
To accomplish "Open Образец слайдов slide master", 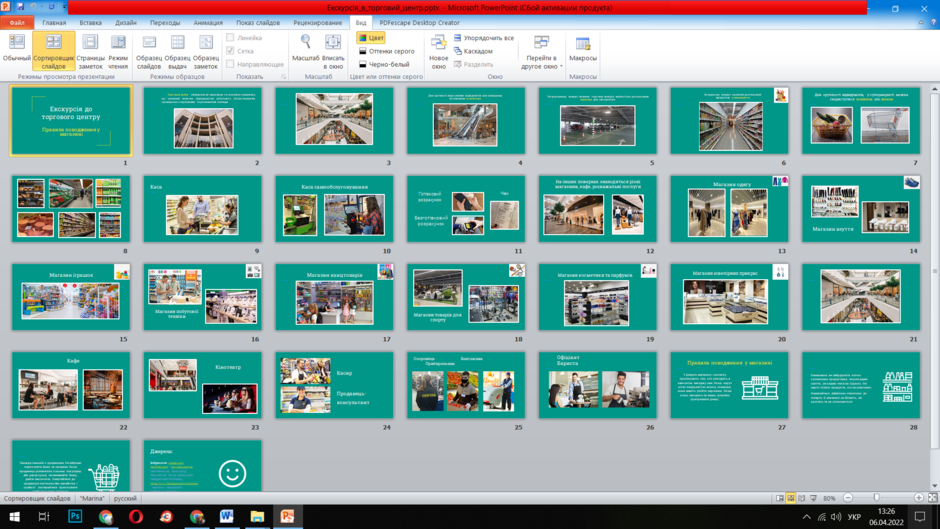I will point(149,50).
